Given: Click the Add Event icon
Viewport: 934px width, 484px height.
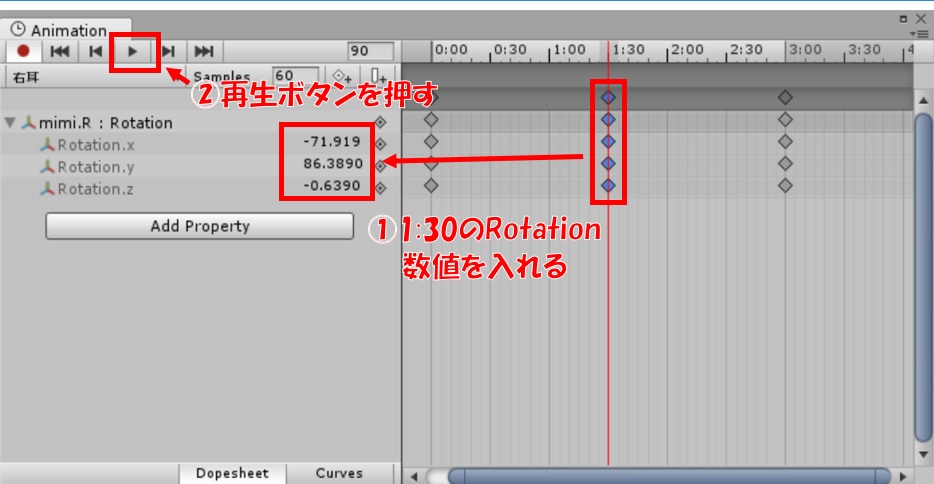Looking at the screenshot, I should (x=378, y=76).
